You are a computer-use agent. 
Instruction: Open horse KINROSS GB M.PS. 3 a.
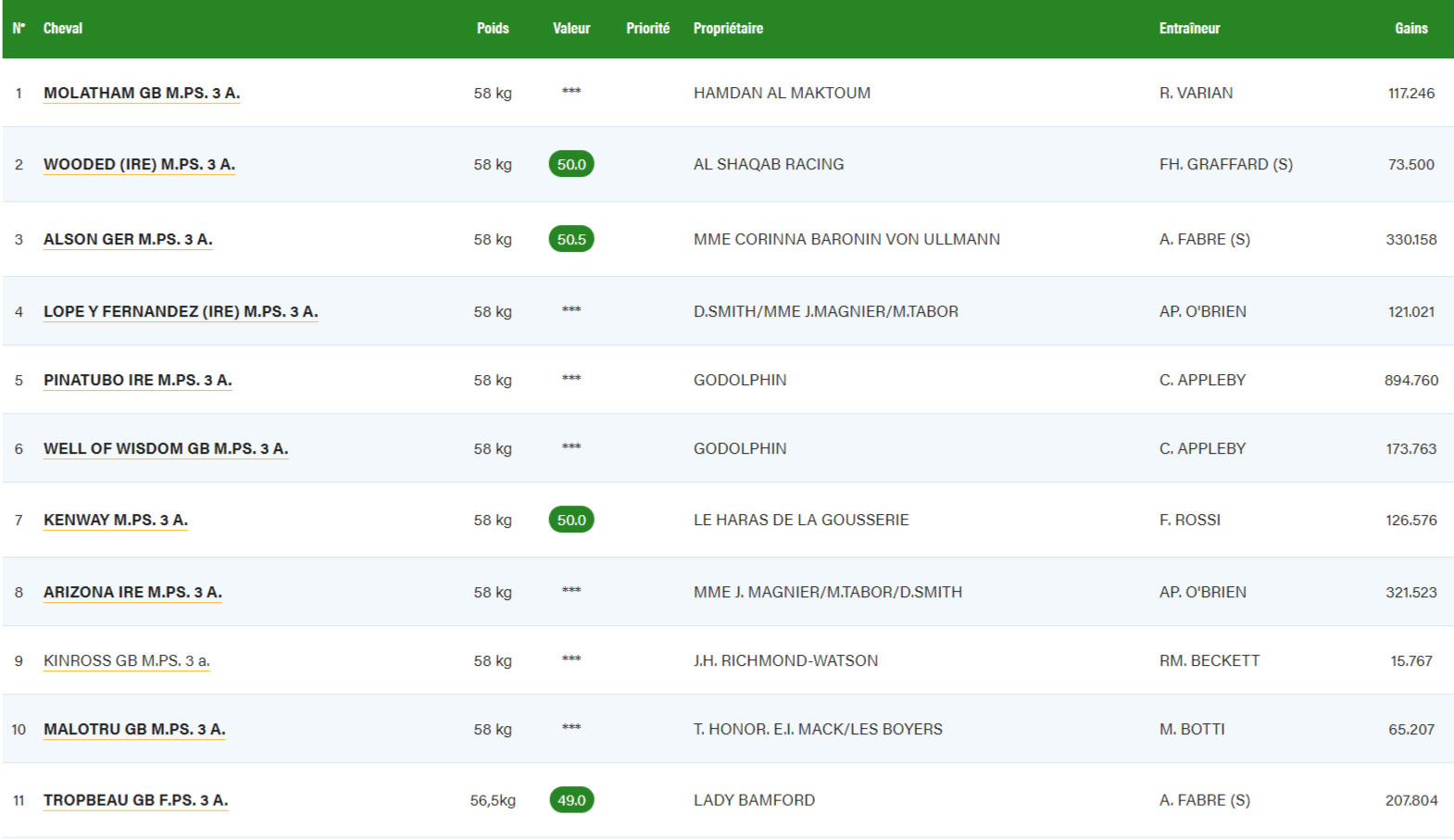(x=127, y=661)
